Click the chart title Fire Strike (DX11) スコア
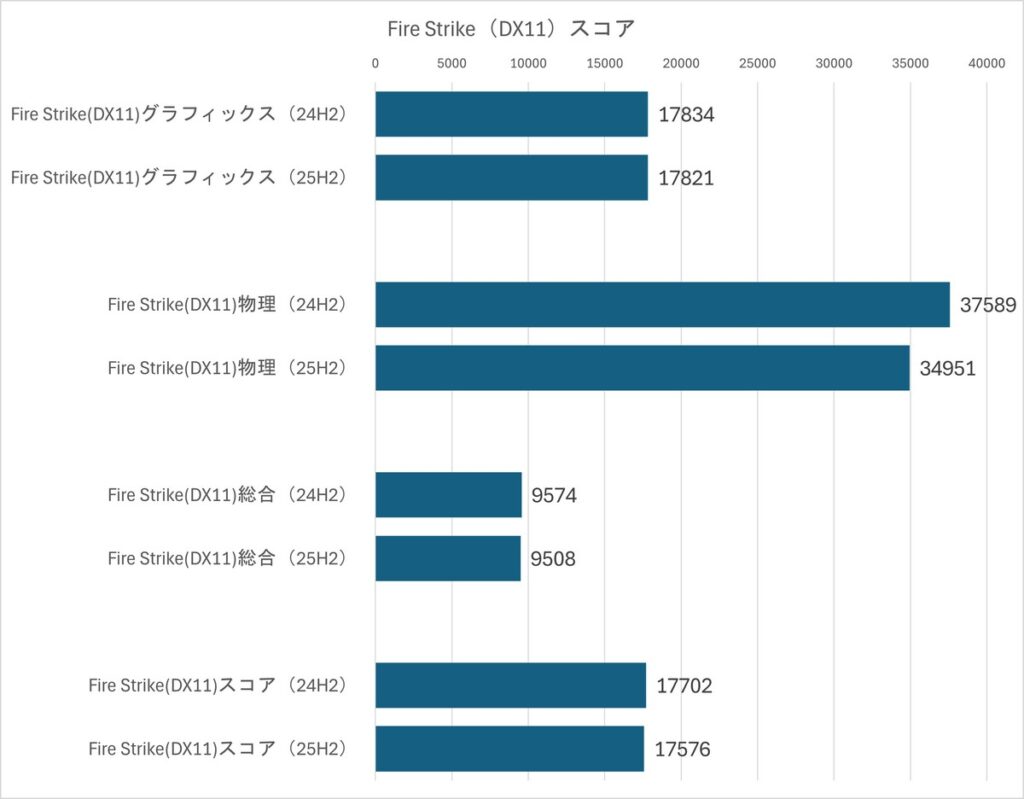Viewport: 1024px width, 799px height. coord(511,29)
